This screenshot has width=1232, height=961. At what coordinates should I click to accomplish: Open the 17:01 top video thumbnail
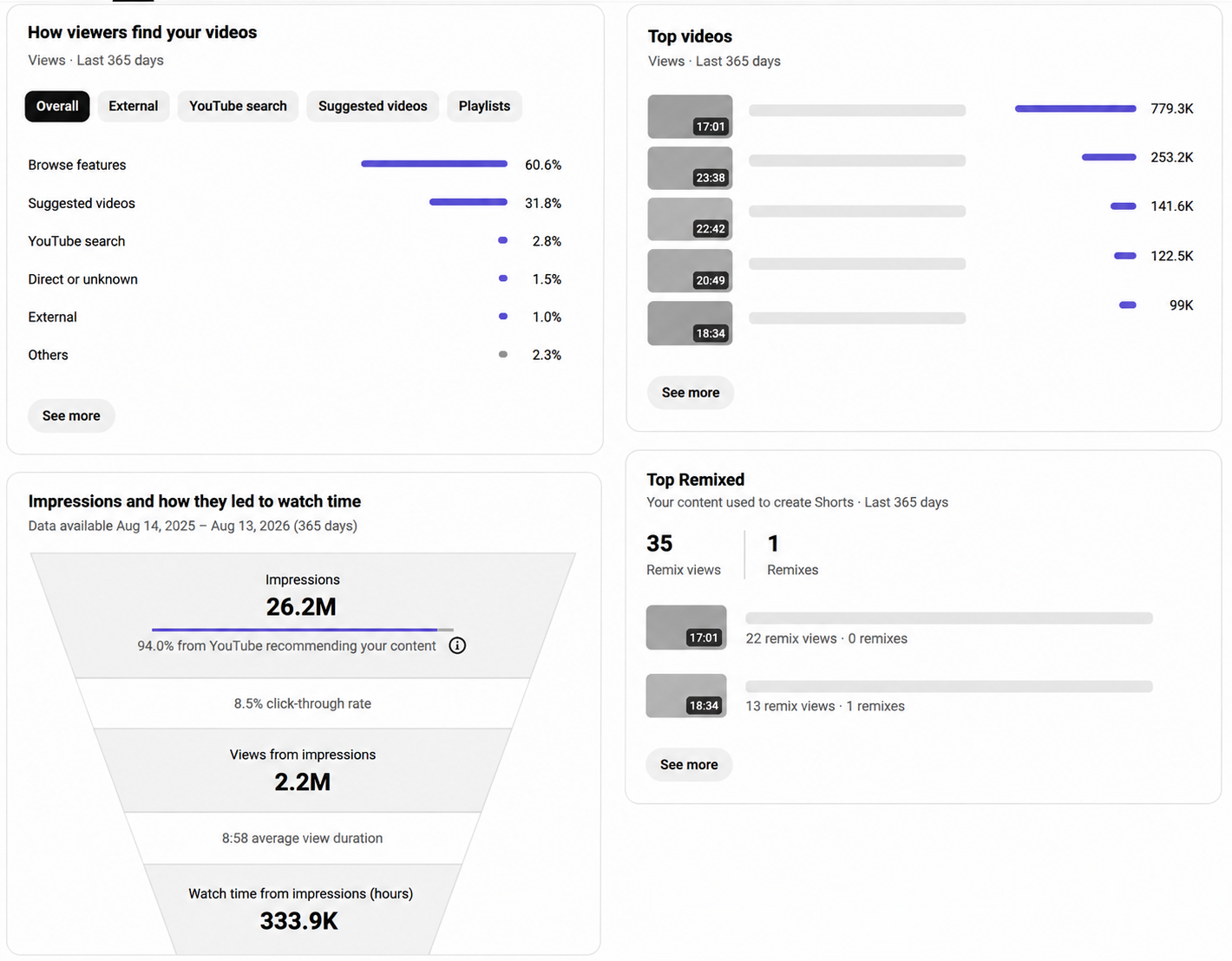point(690,116)
